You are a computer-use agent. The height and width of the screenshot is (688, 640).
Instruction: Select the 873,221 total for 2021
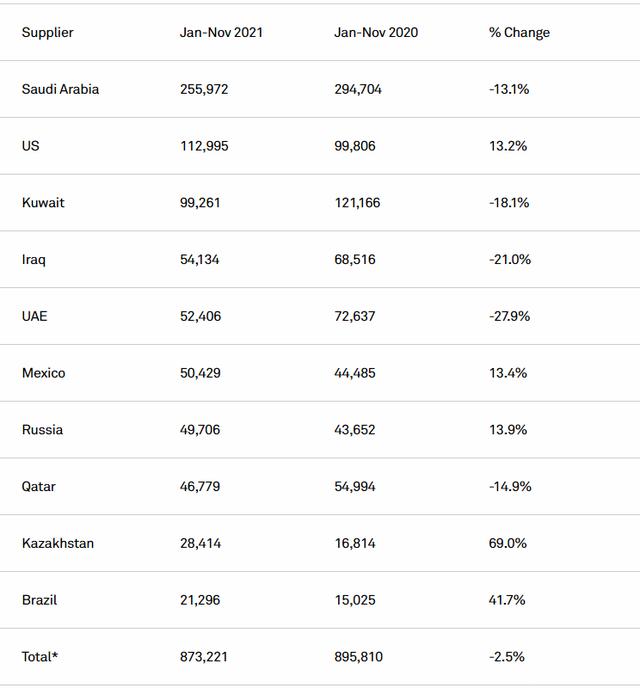pos(204,657)
